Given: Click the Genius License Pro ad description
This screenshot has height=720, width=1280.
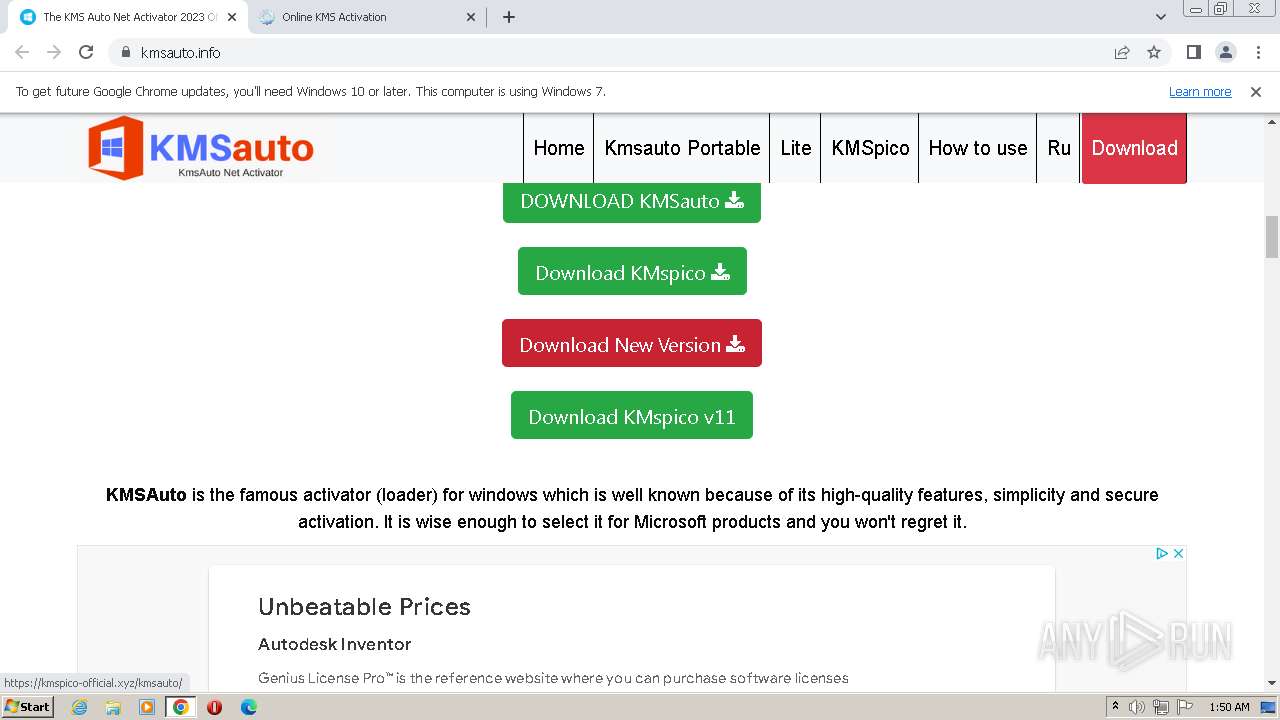Looking at the screenshot, I should (553, 678).
